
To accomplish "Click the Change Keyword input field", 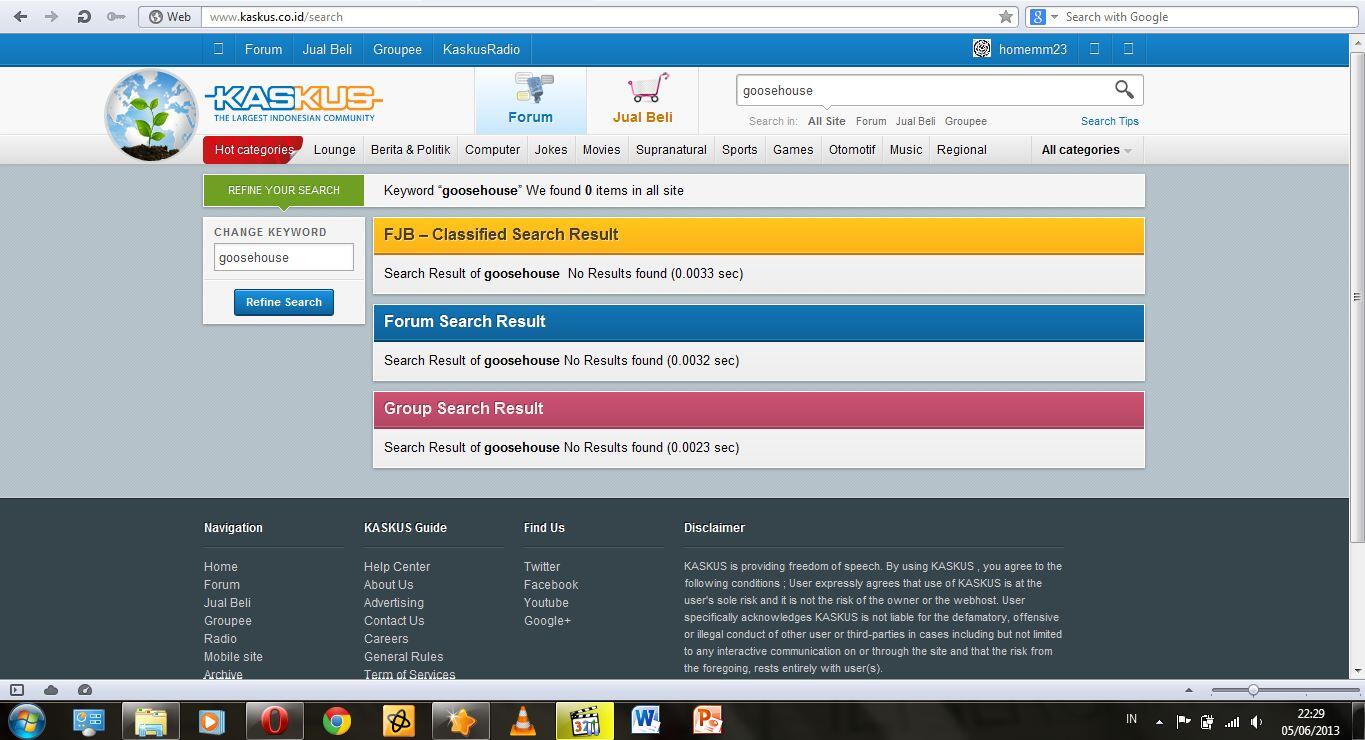I will 283,257.
